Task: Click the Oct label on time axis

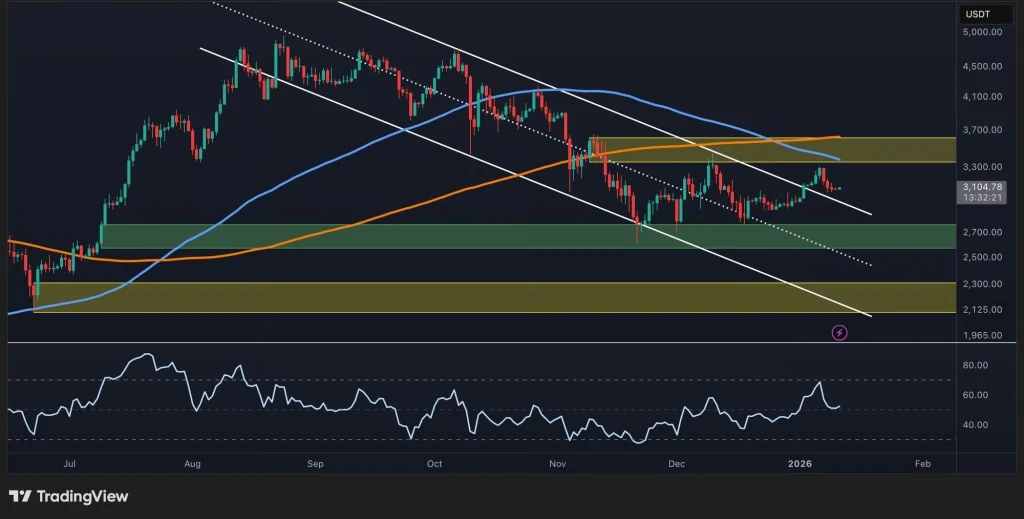Action: coord(434,464)
